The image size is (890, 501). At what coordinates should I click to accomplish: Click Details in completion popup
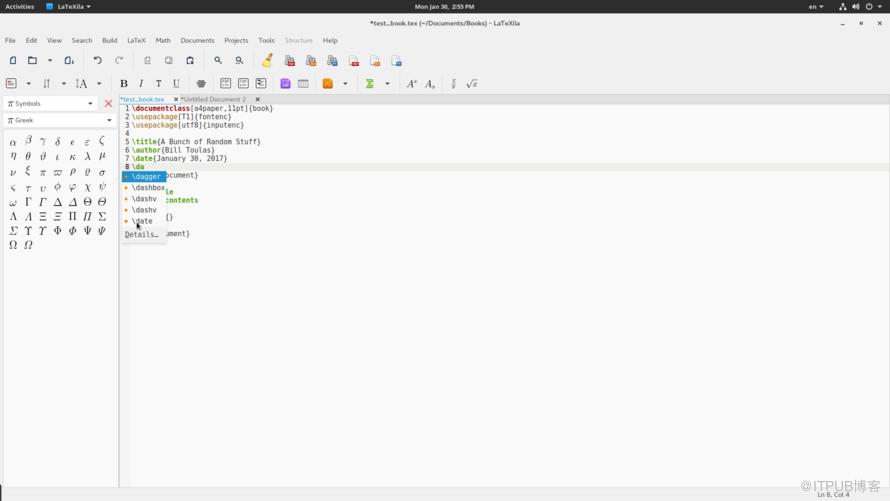[141, 235]
